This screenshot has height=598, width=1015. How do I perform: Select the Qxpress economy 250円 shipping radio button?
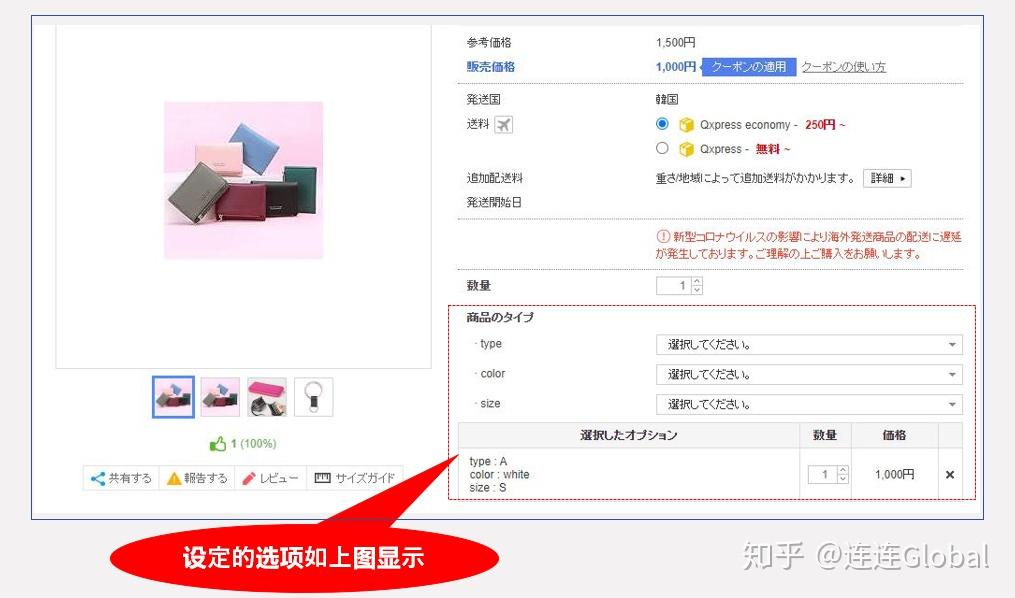662,124
